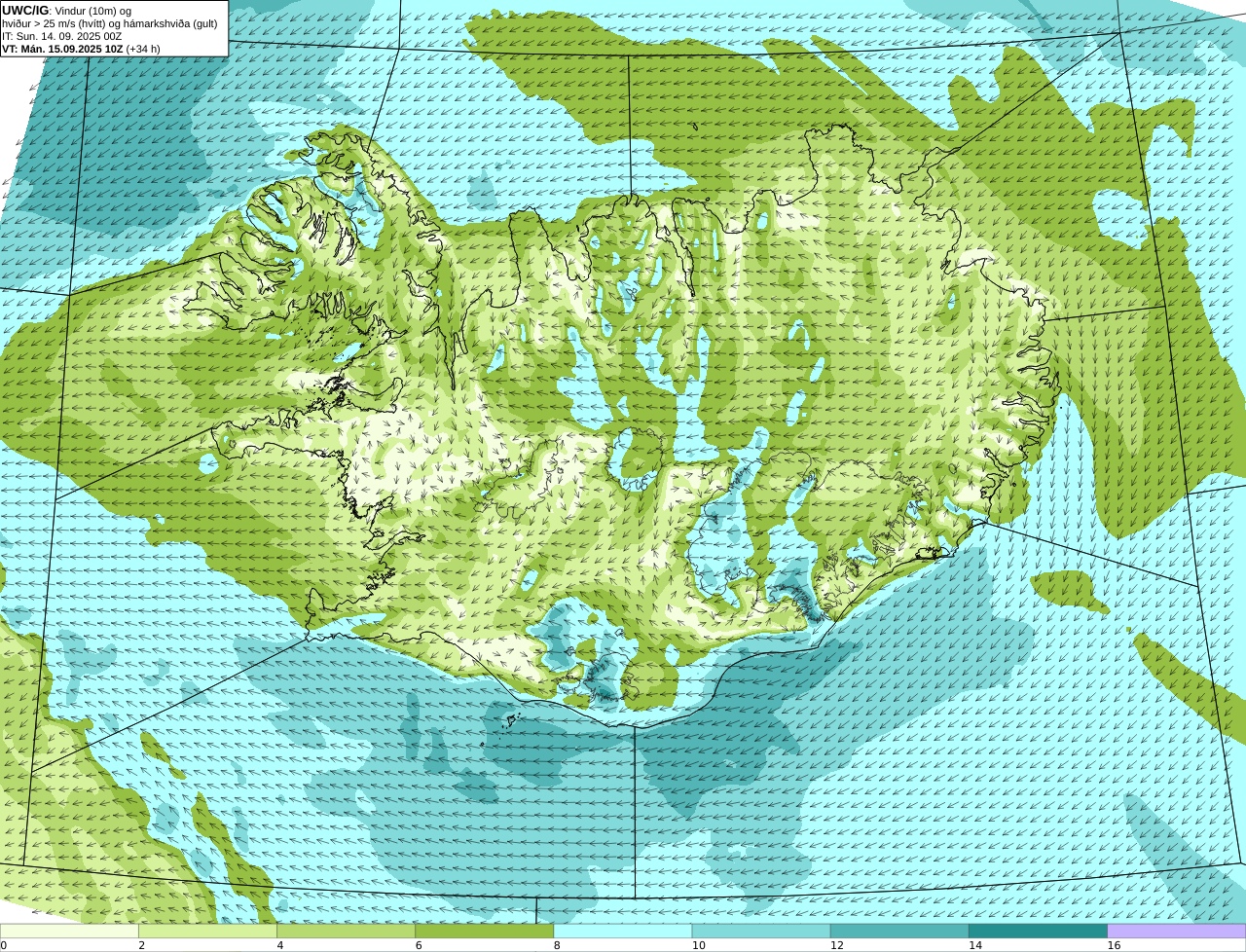1246x952 pixels.
Task: Click the light yellow-green 2–4 m/s legend swatch
Action: point(207,931)
